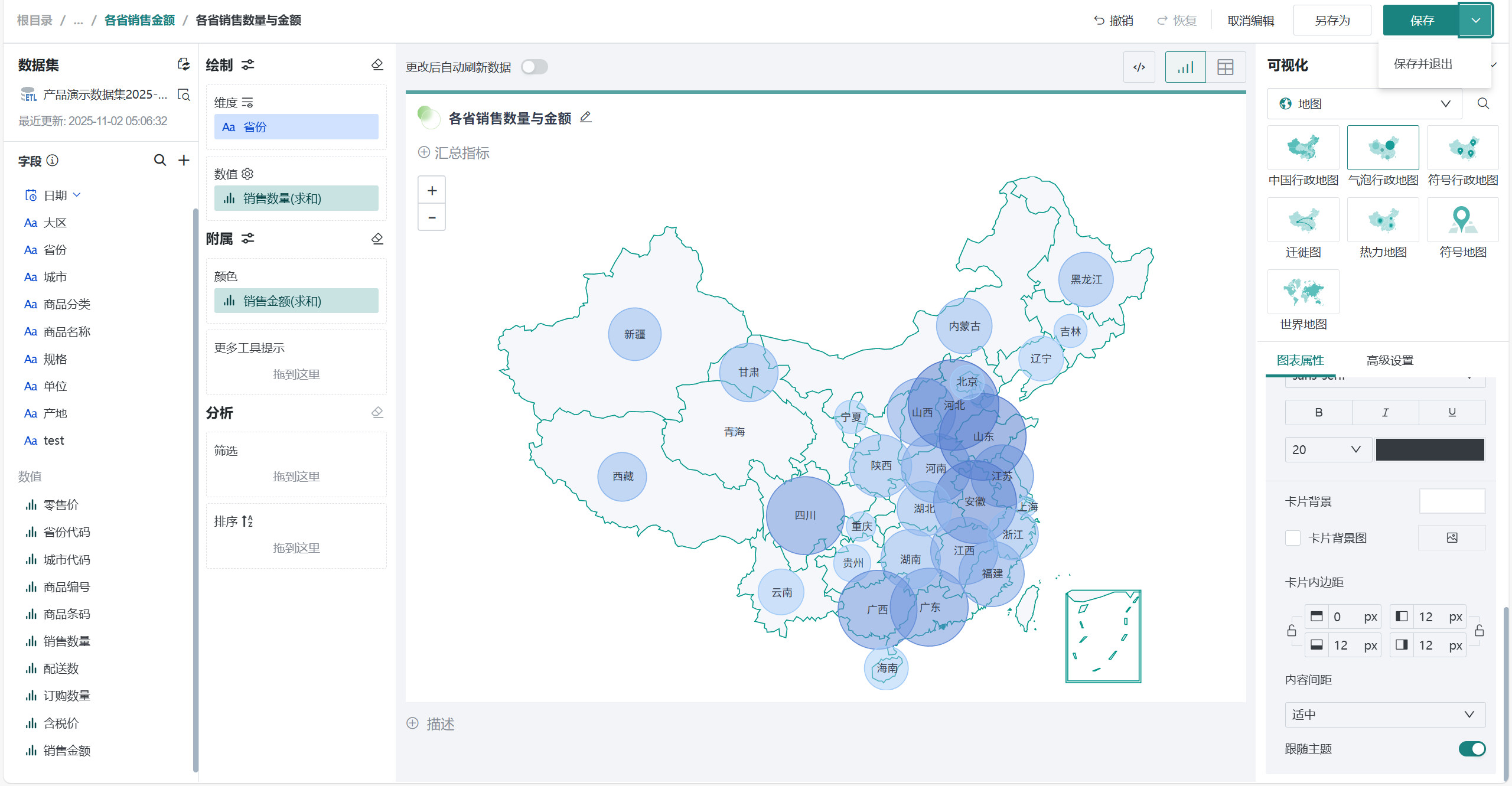Open the 地图 chart type dropdown
This screenshot has height=786, width=1512.
tap(1364, 104)
